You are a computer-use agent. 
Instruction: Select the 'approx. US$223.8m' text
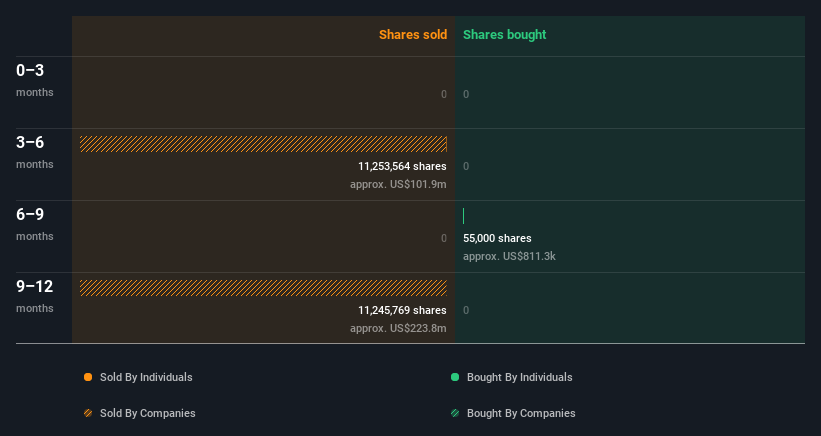[398, 328]
